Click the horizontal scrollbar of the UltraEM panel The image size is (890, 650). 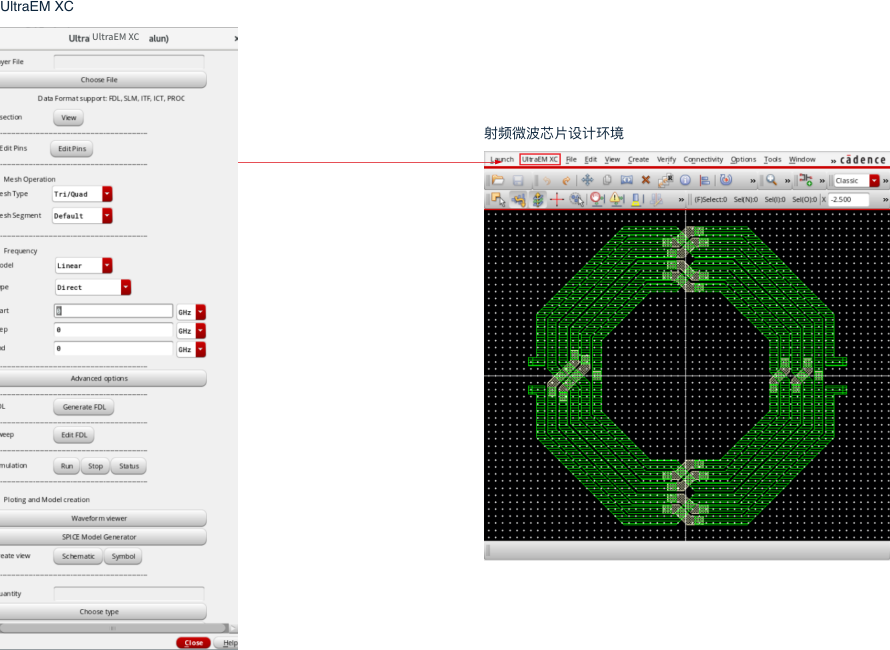click(x=114, y=628)
